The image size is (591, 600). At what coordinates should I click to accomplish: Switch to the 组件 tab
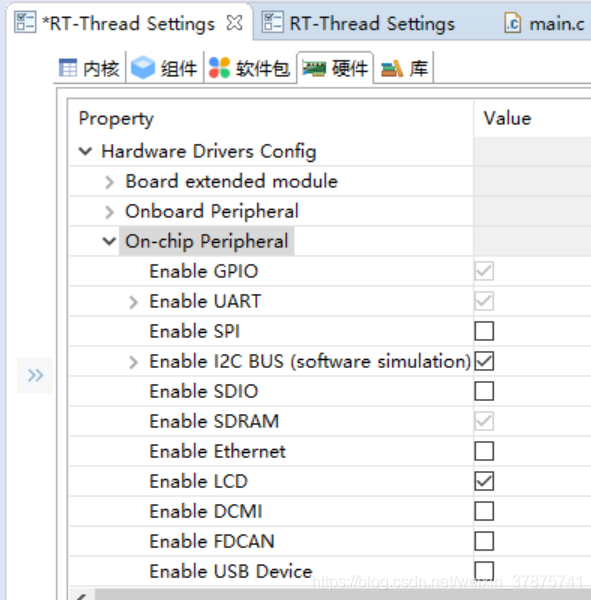pyautogui.click(x=165, y=68)
